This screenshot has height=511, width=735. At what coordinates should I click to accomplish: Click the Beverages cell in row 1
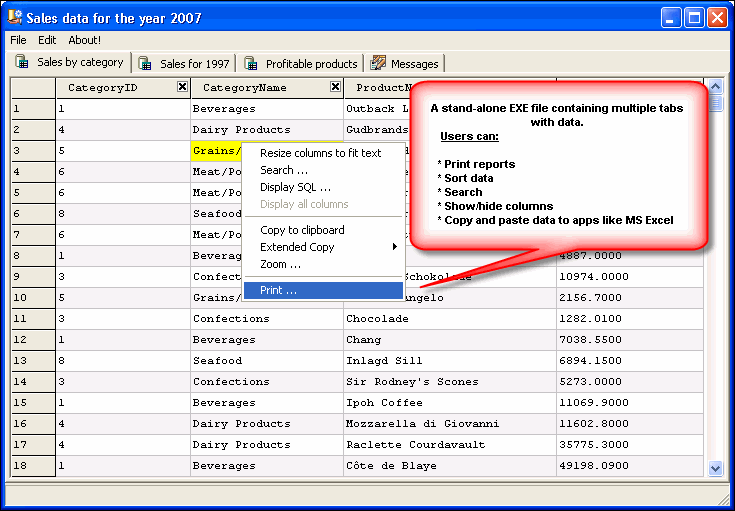(267, 109)
